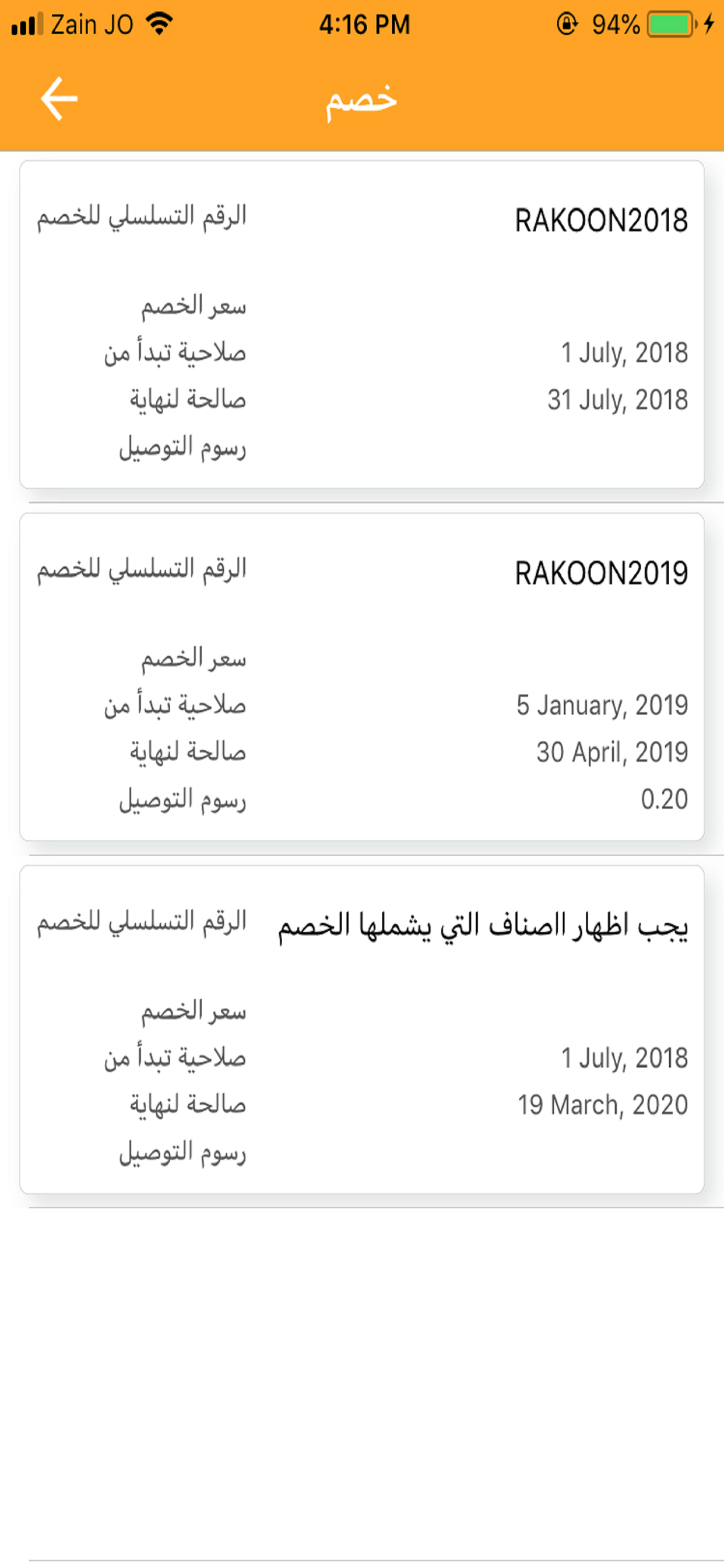This screenshot has width=724, height=1568.
Task: Tap the 19 March, 2020 end date
Action: [x=603, y=1105]
